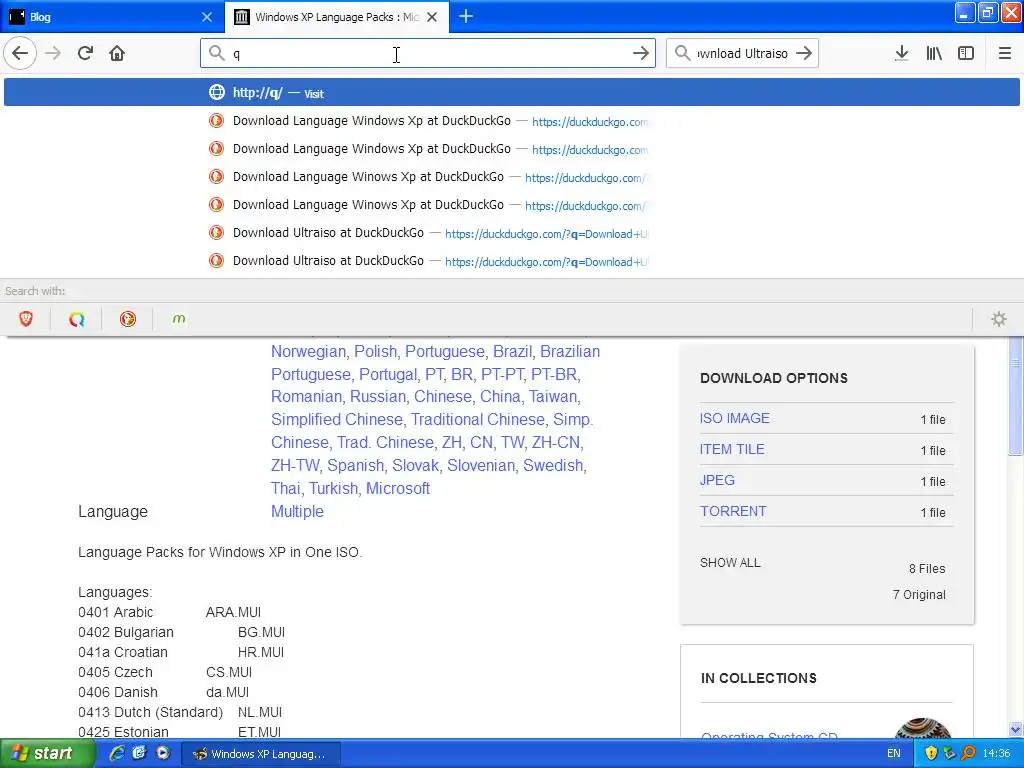Viewport: 1024px width, 768px height.
Task: Open the JPEG download option
Action: pos(717,480)
